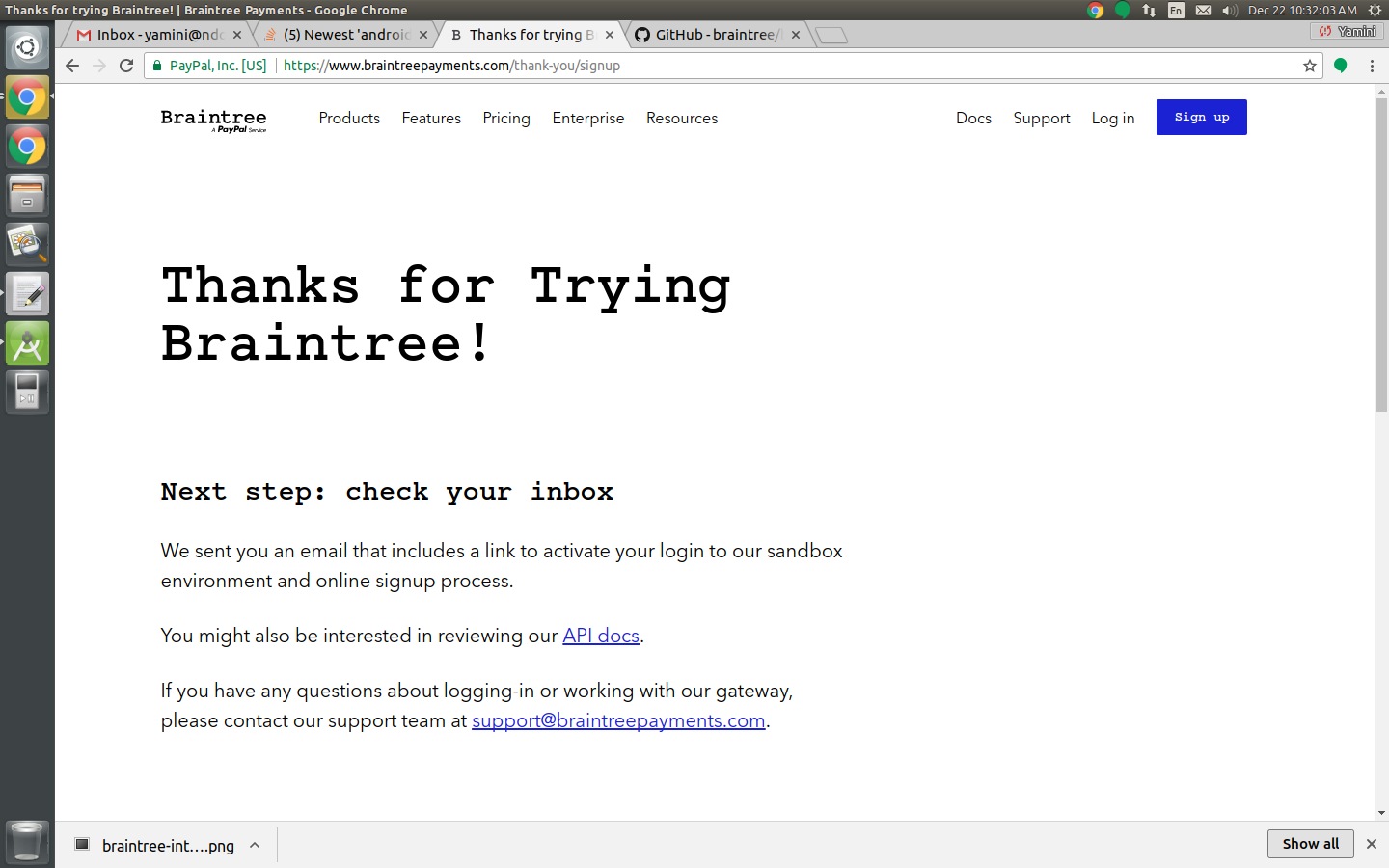This screenshot has width=1389, height=868.
Task: Select the Thanks for trying Braintree tab
Action: point(531,35)
